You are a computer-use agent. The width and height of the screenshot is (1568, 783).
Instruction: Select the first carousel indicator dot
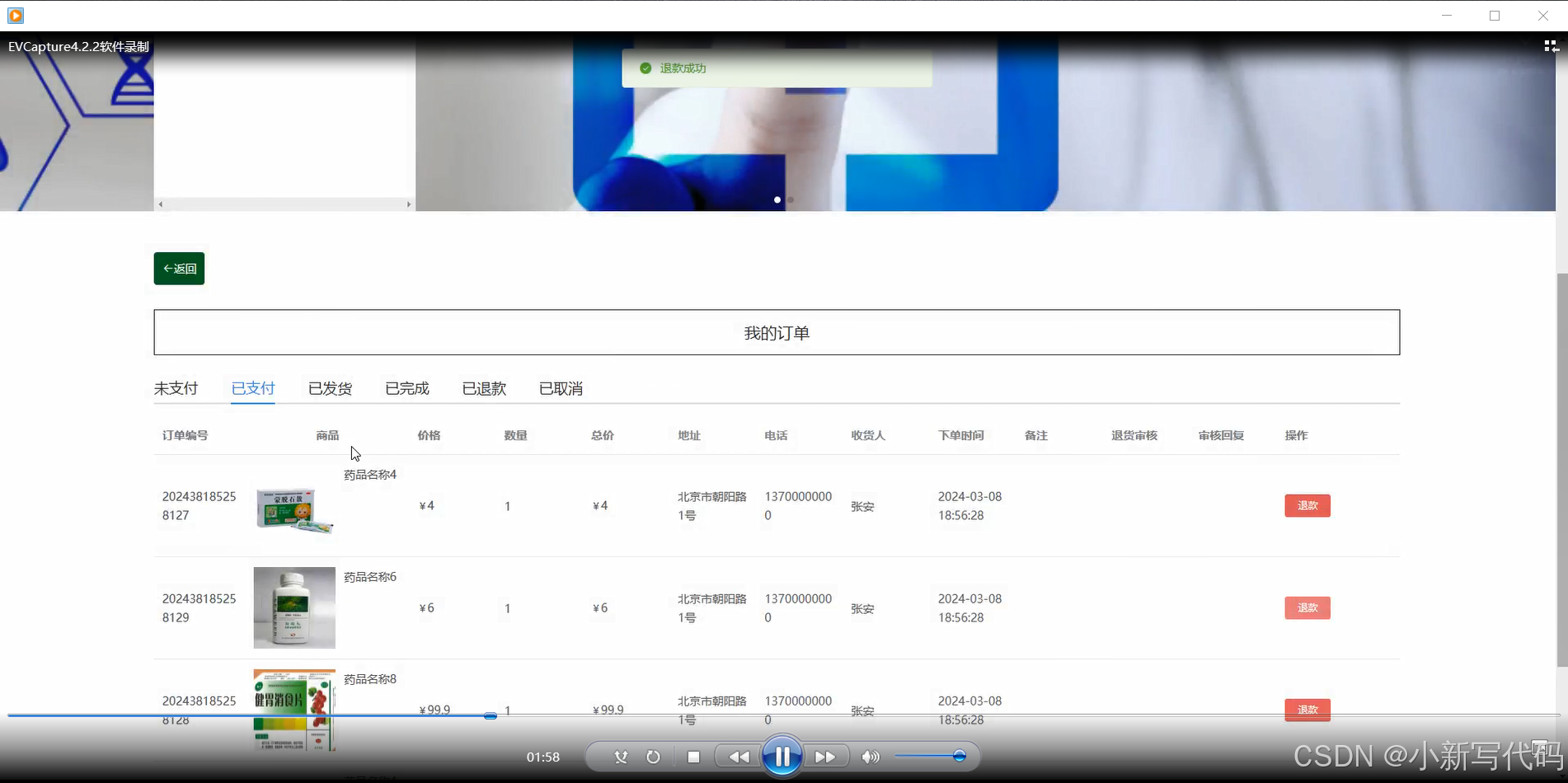[777, 199]
